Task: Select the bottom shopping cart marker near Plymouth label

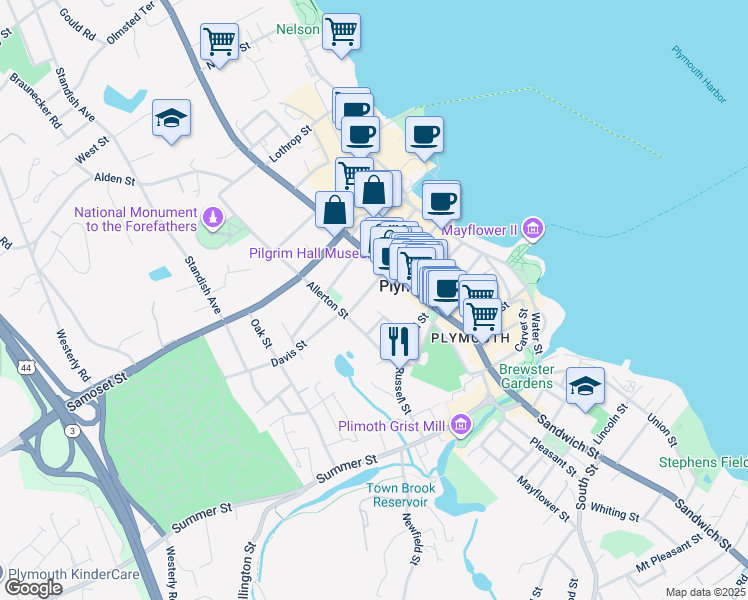Action: click(x=482, y=318)
